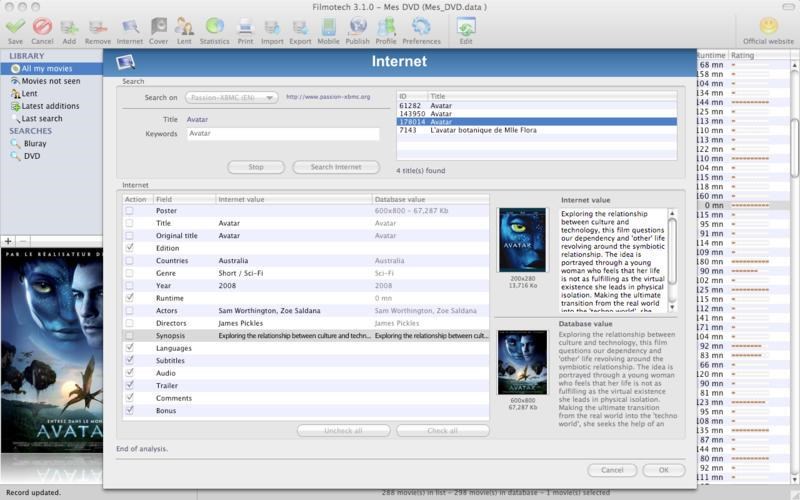Click the Uncheck all button

pos(343,431)
